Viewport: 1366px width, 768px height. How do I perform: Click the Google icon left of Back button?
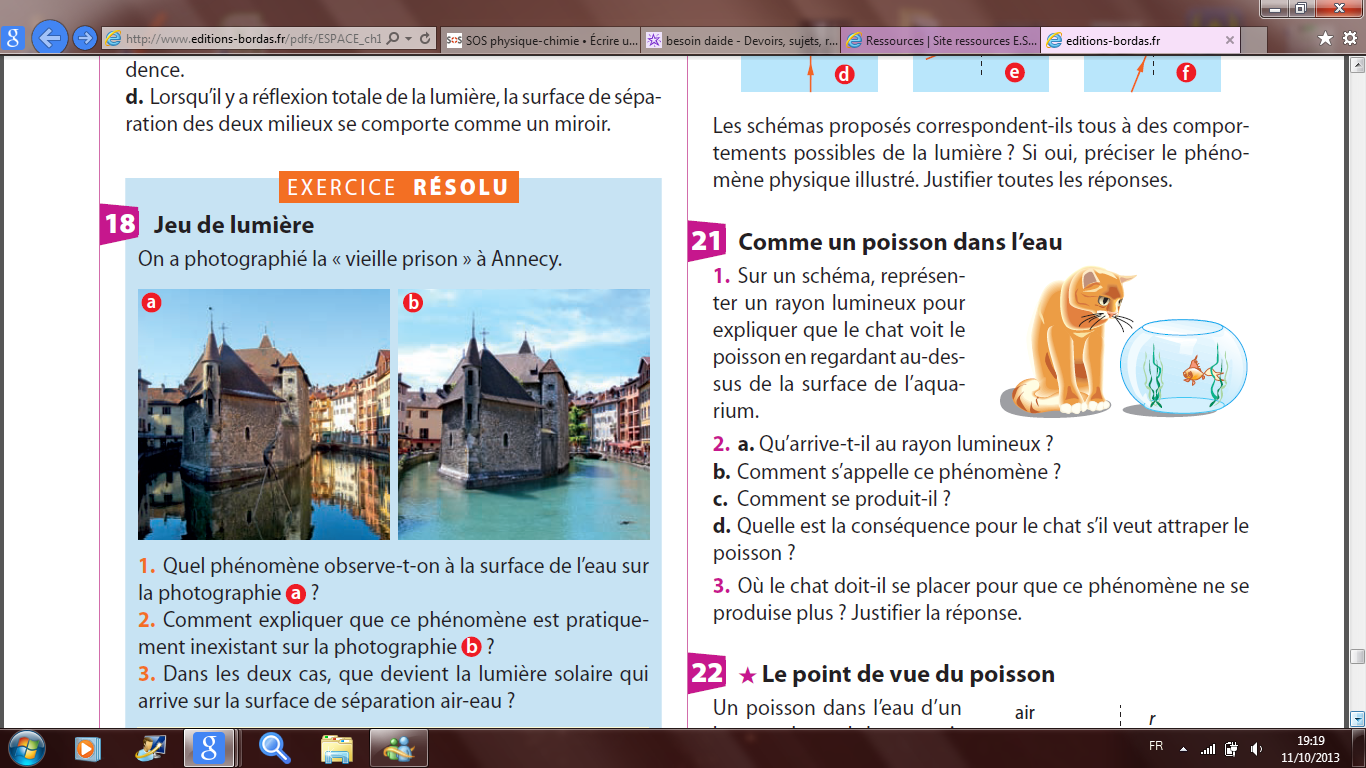click(13, 39)
